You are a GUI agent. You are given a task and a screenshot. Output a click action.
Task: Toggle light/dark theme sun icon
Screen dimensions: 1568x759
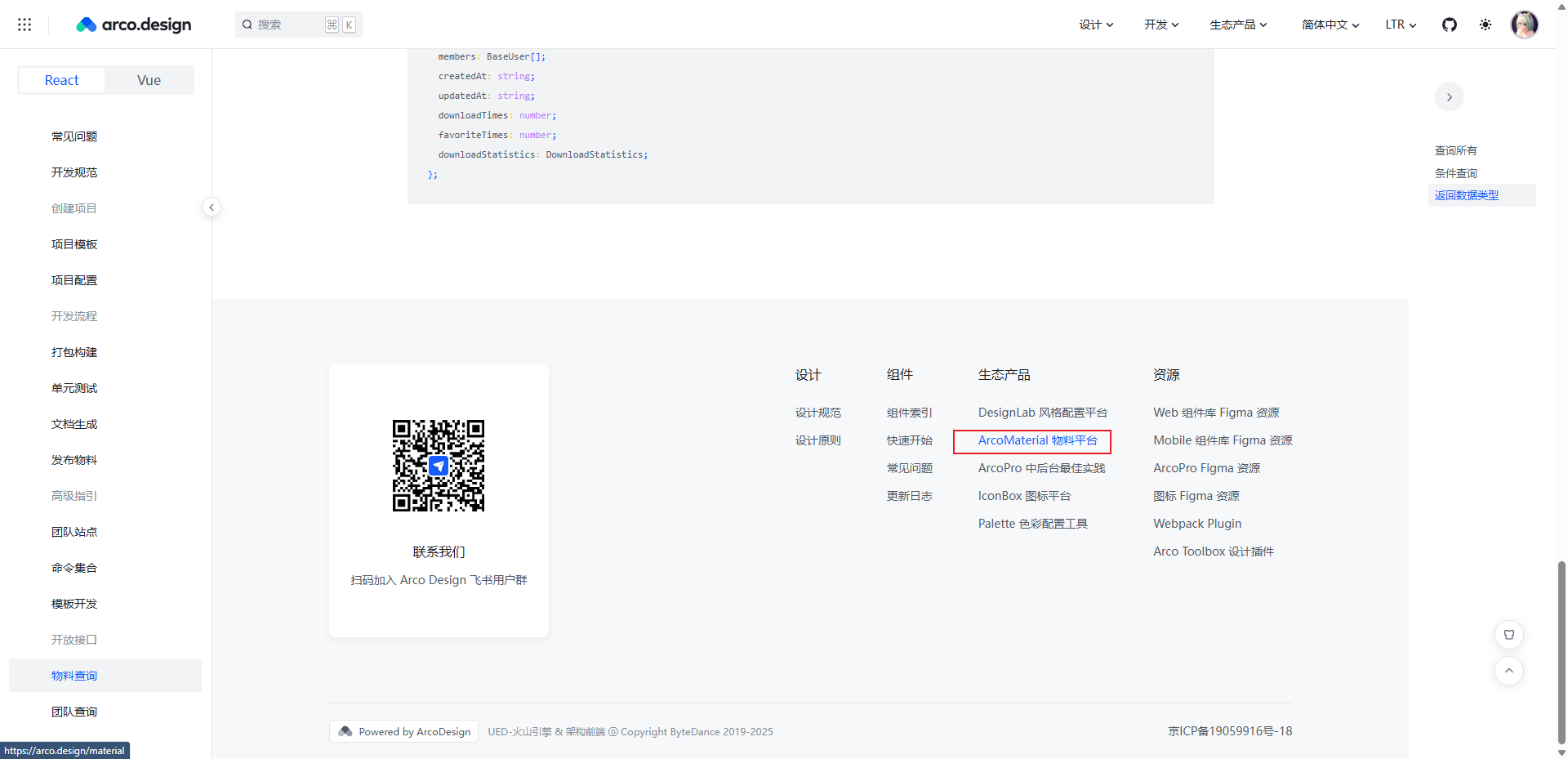1485,25
